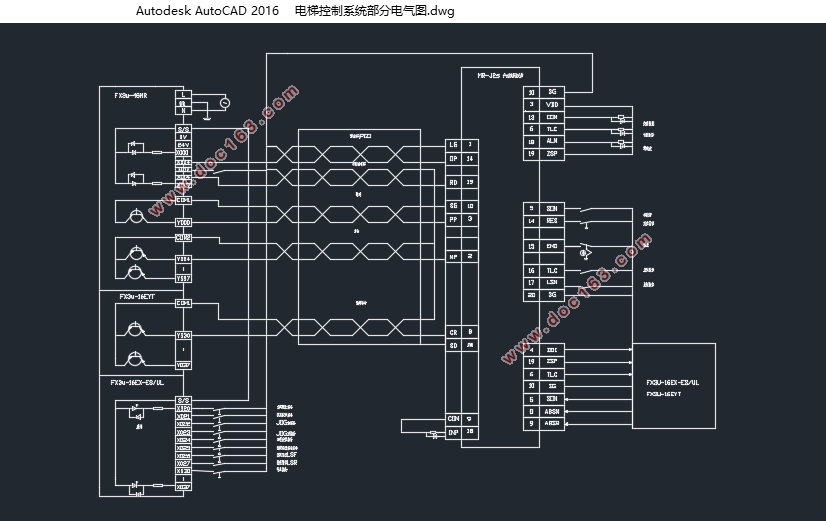Screen dimensions: 826x521
Task: Select the Y004 output terminal
Action: [183, 259]
